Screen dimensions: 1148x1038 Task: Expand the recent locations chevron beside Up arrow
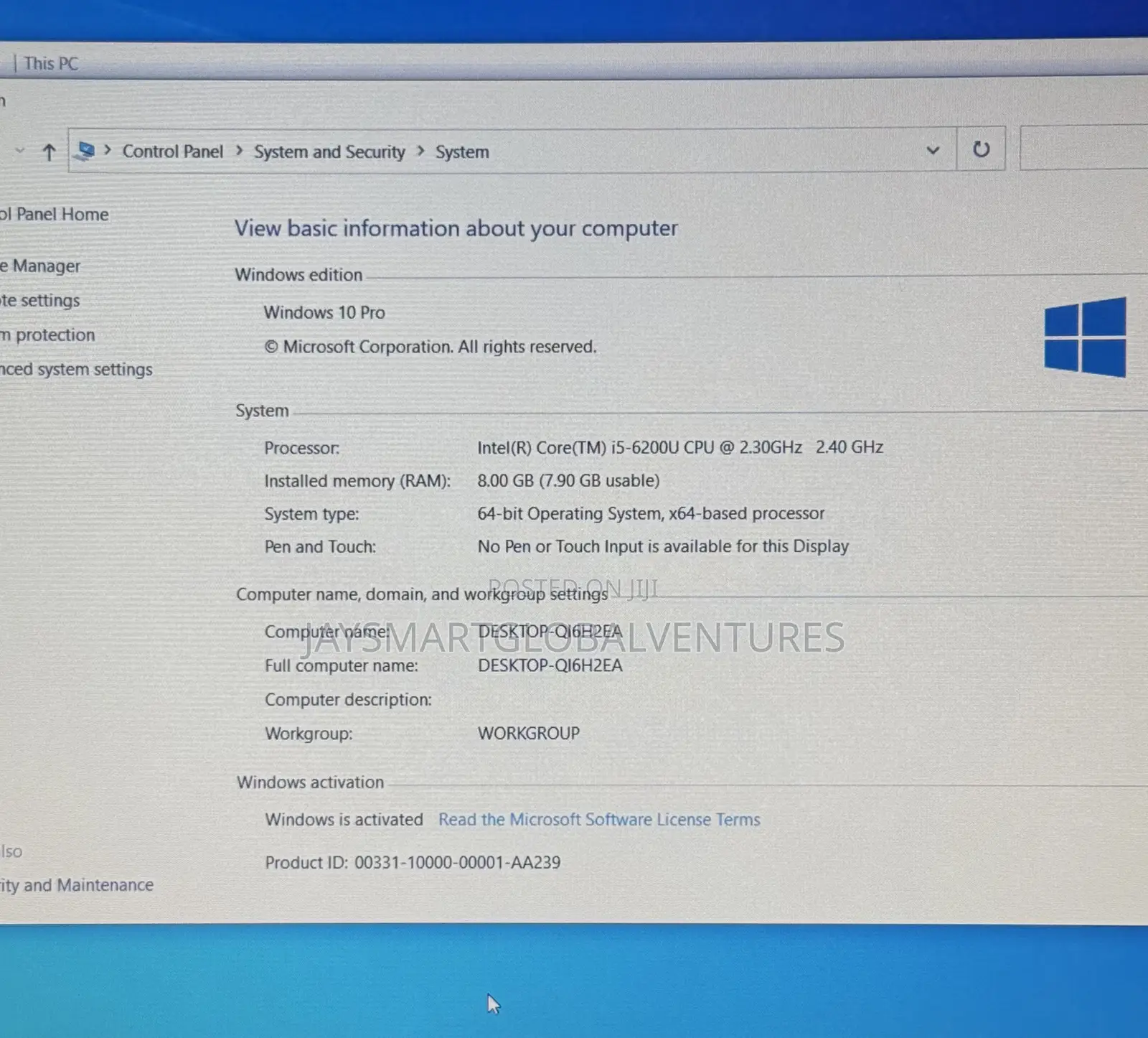click(x=20, y=151)
